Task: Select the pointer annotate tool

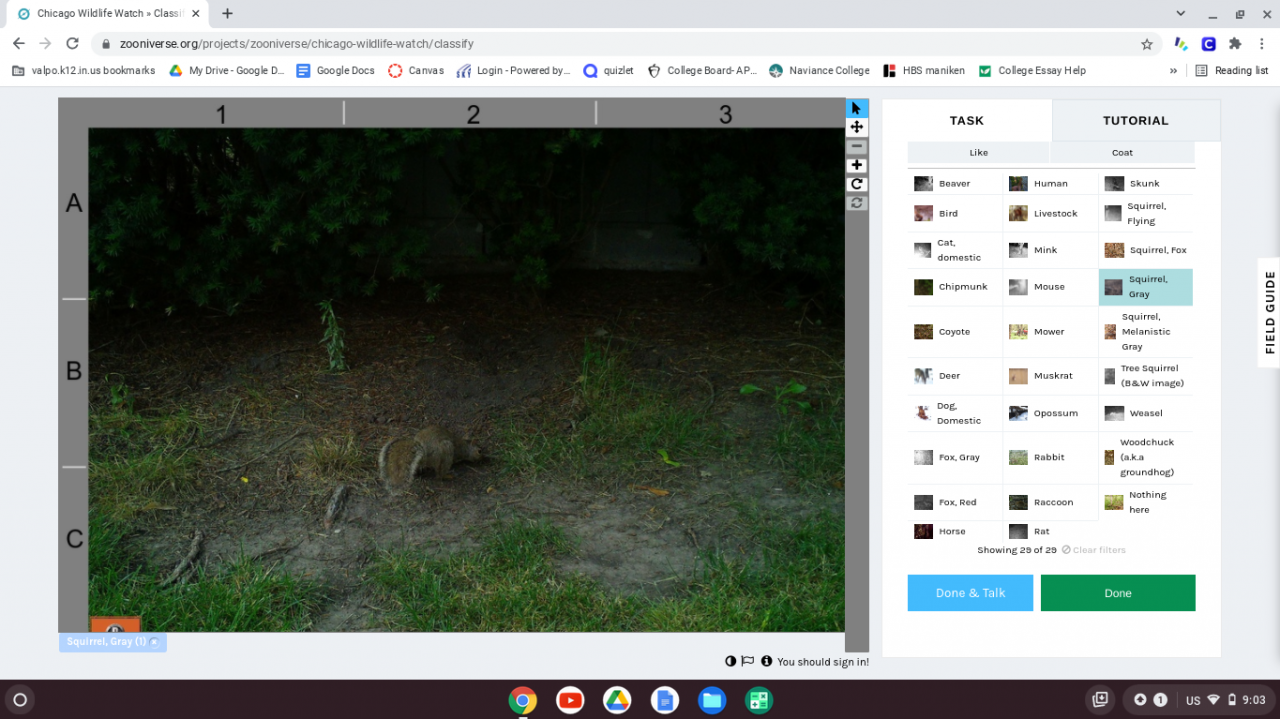Action: [x=856, y=108]
